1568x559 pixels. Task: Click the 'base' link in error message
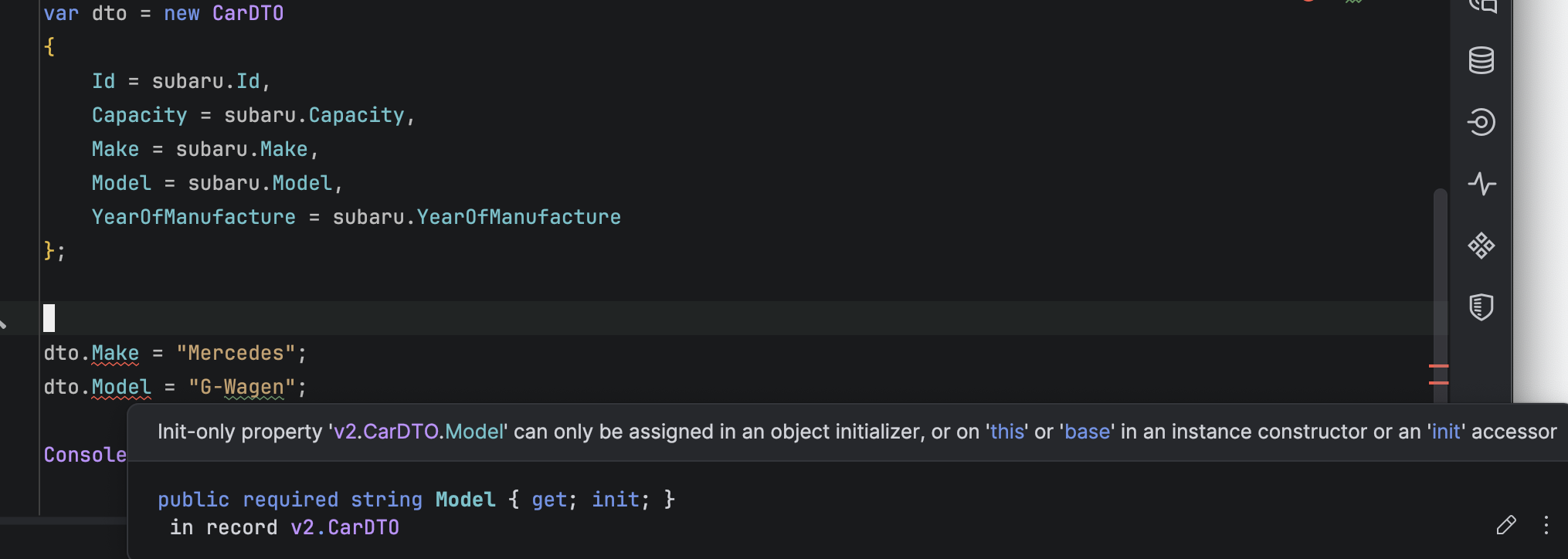1088,432
